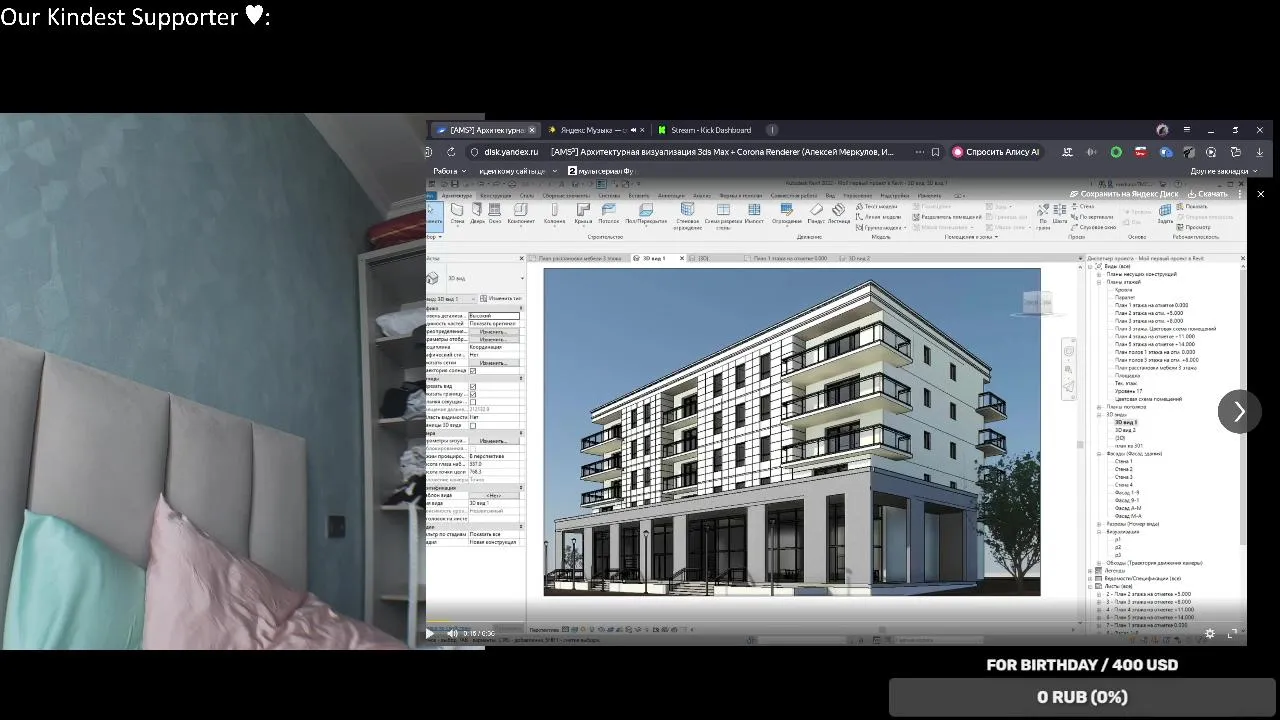This screenshot has height=720, width=1280.
Task: Toggle the Показать границу обрезки checkbox
Action: point(473,394)
